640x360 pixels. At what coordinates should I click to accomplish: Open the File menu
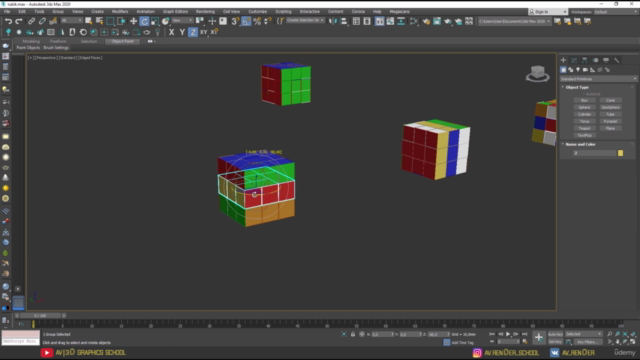[7, 12]
